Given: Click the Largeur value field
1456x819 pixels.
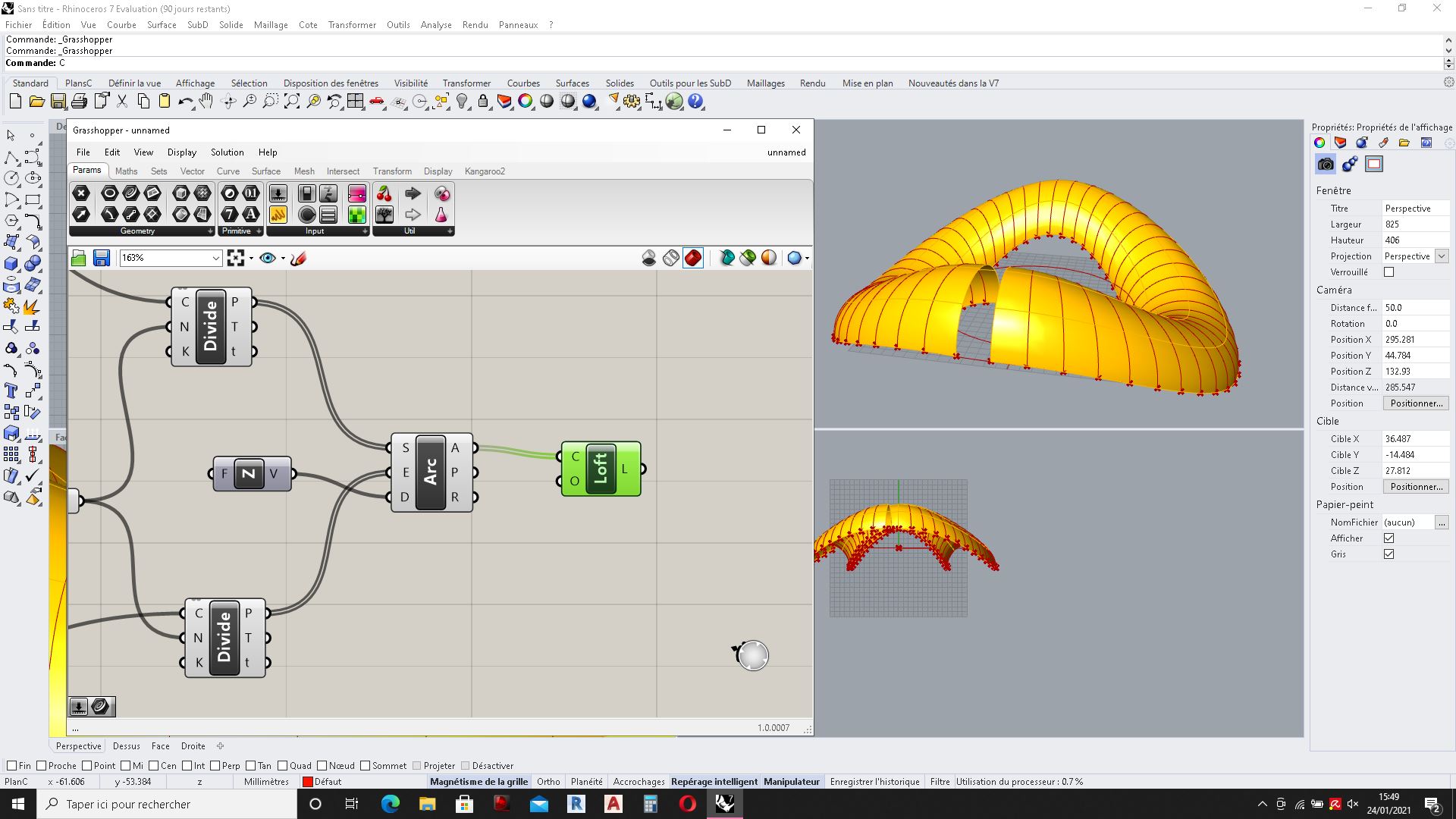Looking at the screenshot, I should coord(1415,224).
